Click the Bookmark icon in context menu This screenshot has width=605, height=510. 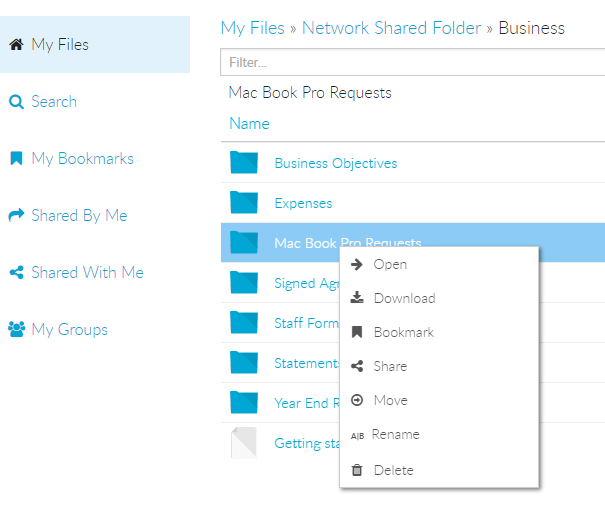click(357, 332)
